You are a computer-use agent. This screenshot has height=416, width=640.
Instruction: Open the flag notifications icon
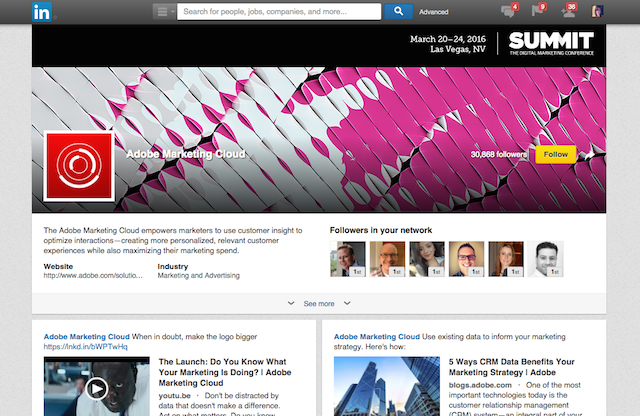538,10
